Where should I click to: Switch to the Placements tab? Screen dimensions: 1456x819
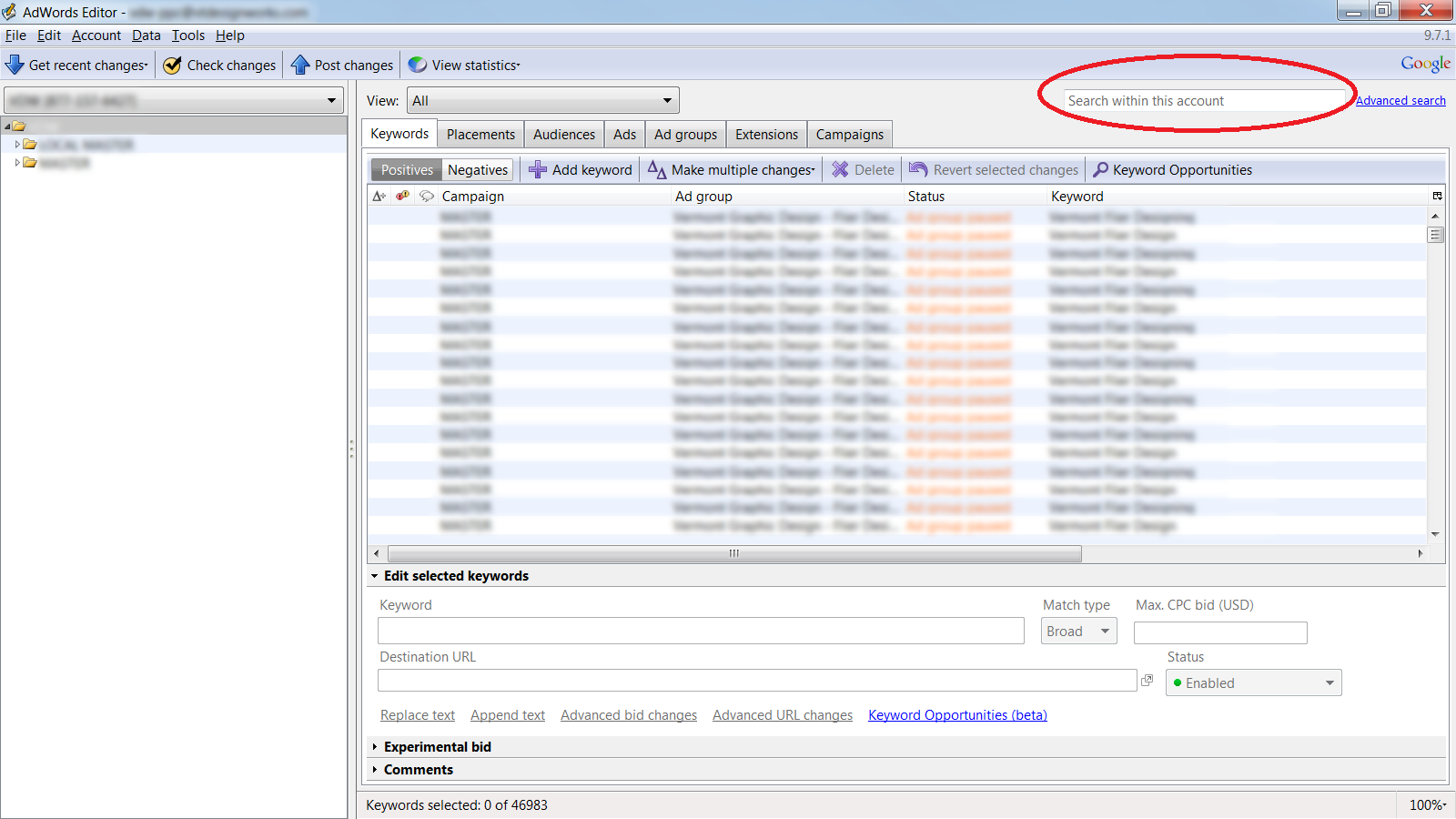pos(480,135)
